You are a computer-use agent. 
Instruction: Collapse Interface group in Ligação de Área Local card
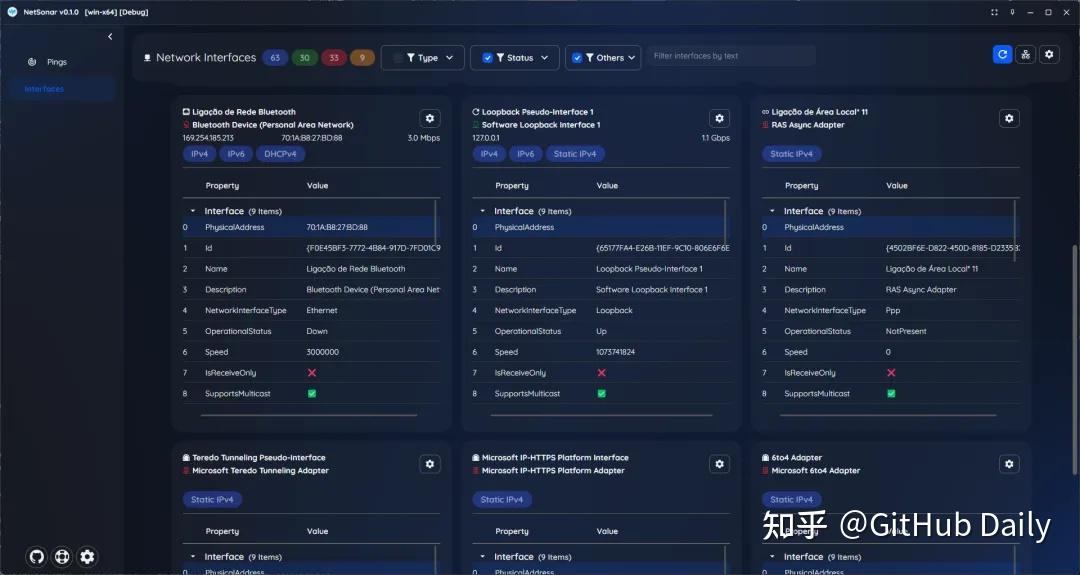[772, 211]
